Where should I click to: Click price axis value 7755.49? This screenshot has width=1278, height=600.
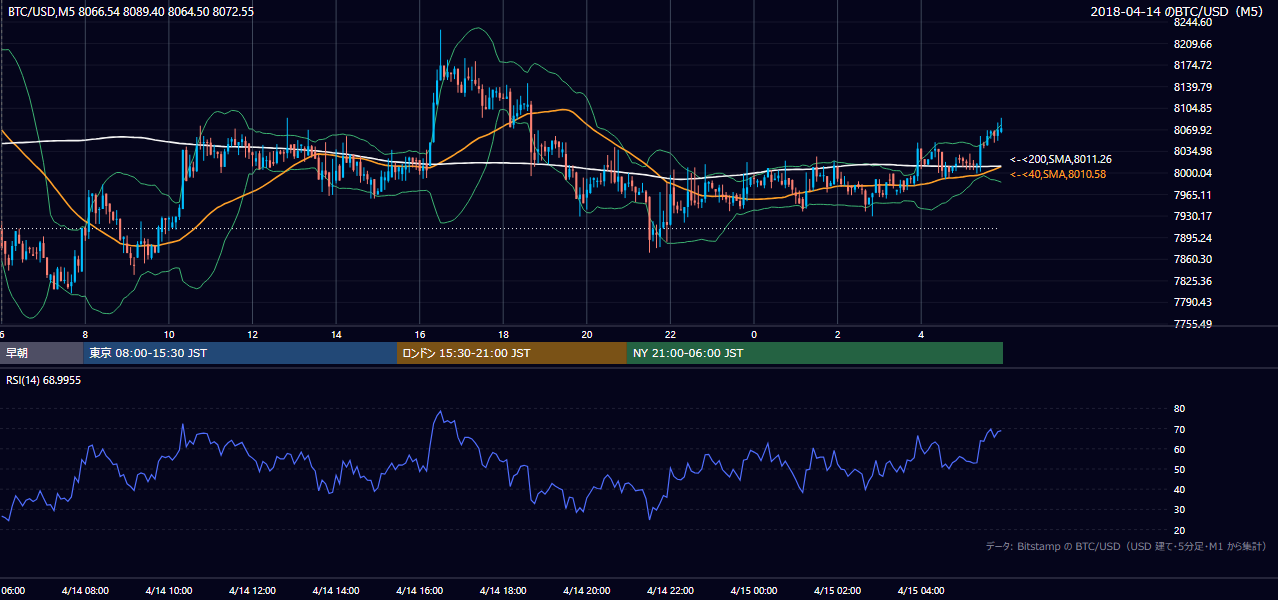(1193, 324)
